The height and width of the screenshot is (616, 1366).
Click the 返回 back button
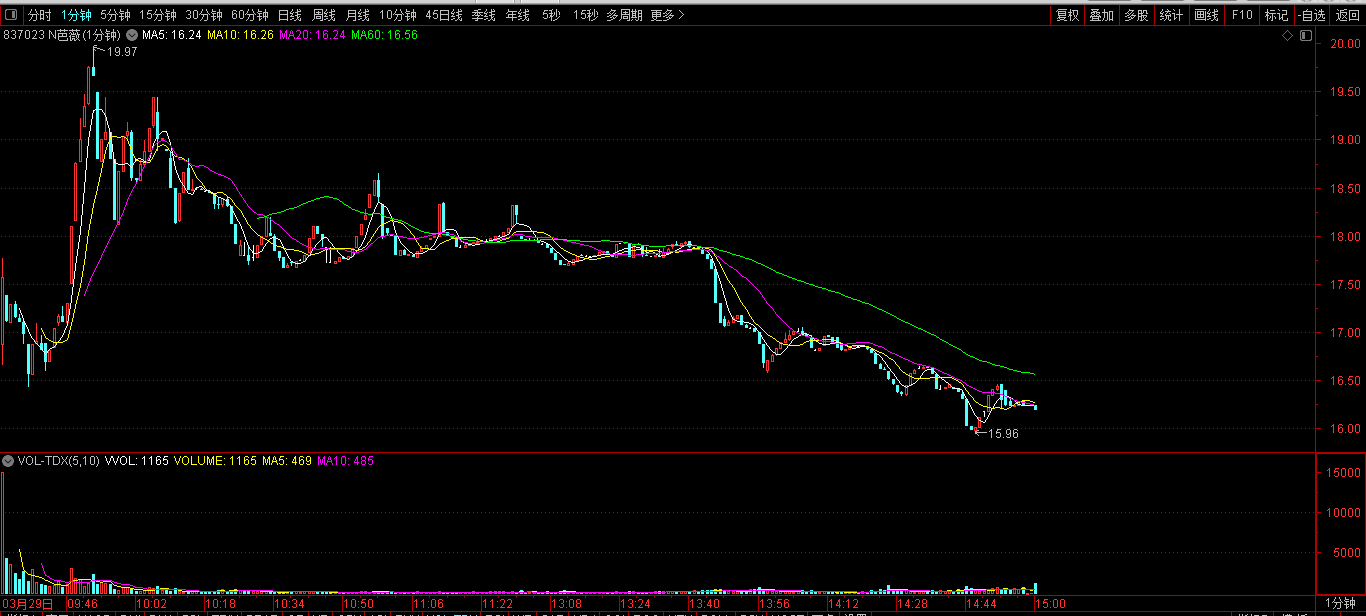[1348, 15]
